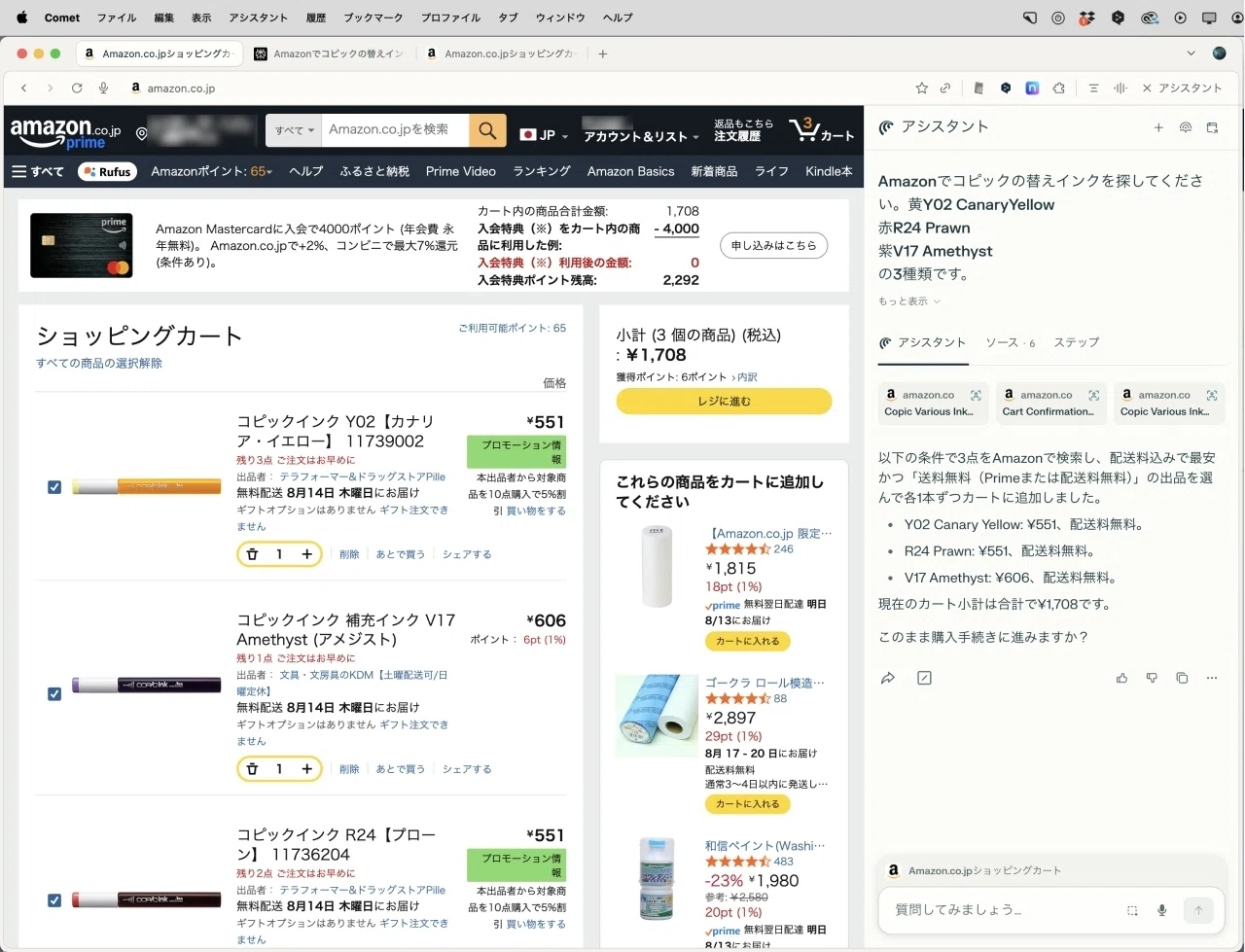
Task: Click the microphone in the assistant input
Action: click(1161, 910)
